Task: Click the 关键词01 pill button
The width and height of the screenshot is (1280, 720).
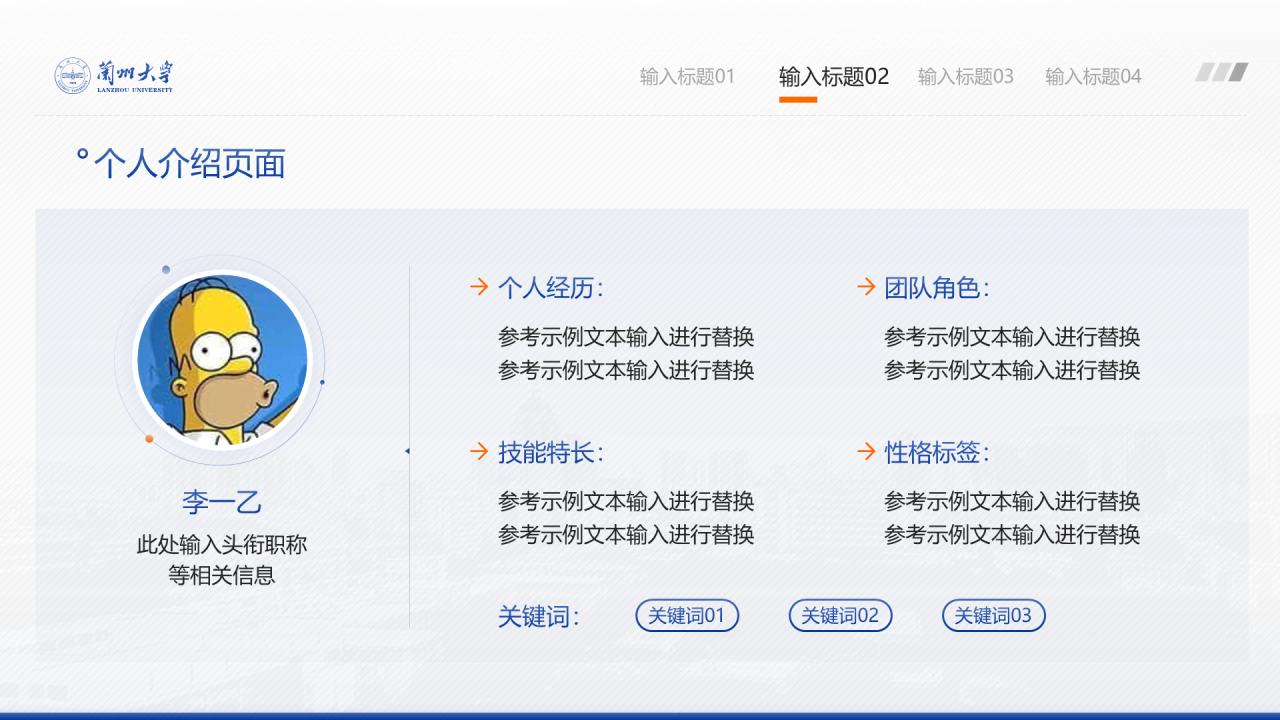Action: [x=687, y=615]
